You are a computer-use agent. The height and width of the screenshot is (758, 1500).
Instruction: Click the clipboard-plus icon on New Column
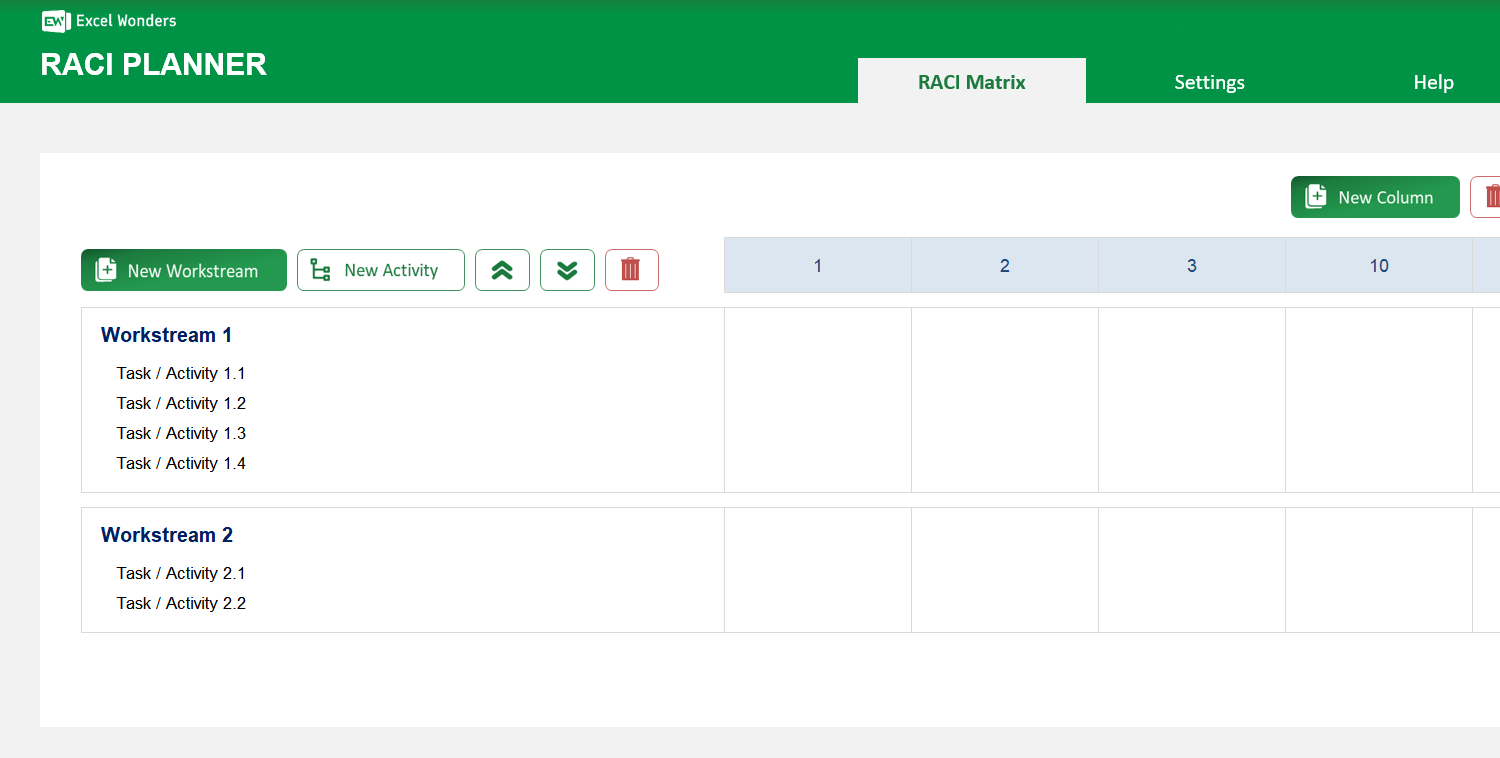tap(1316, 196)
